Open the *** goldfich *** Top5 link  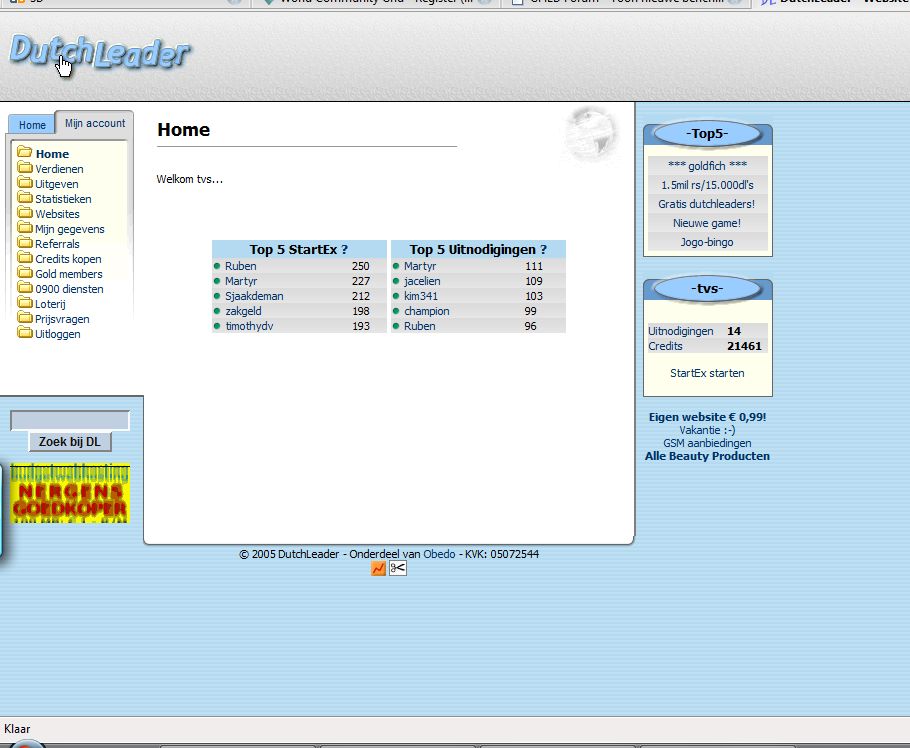click(x=707, y=165)
